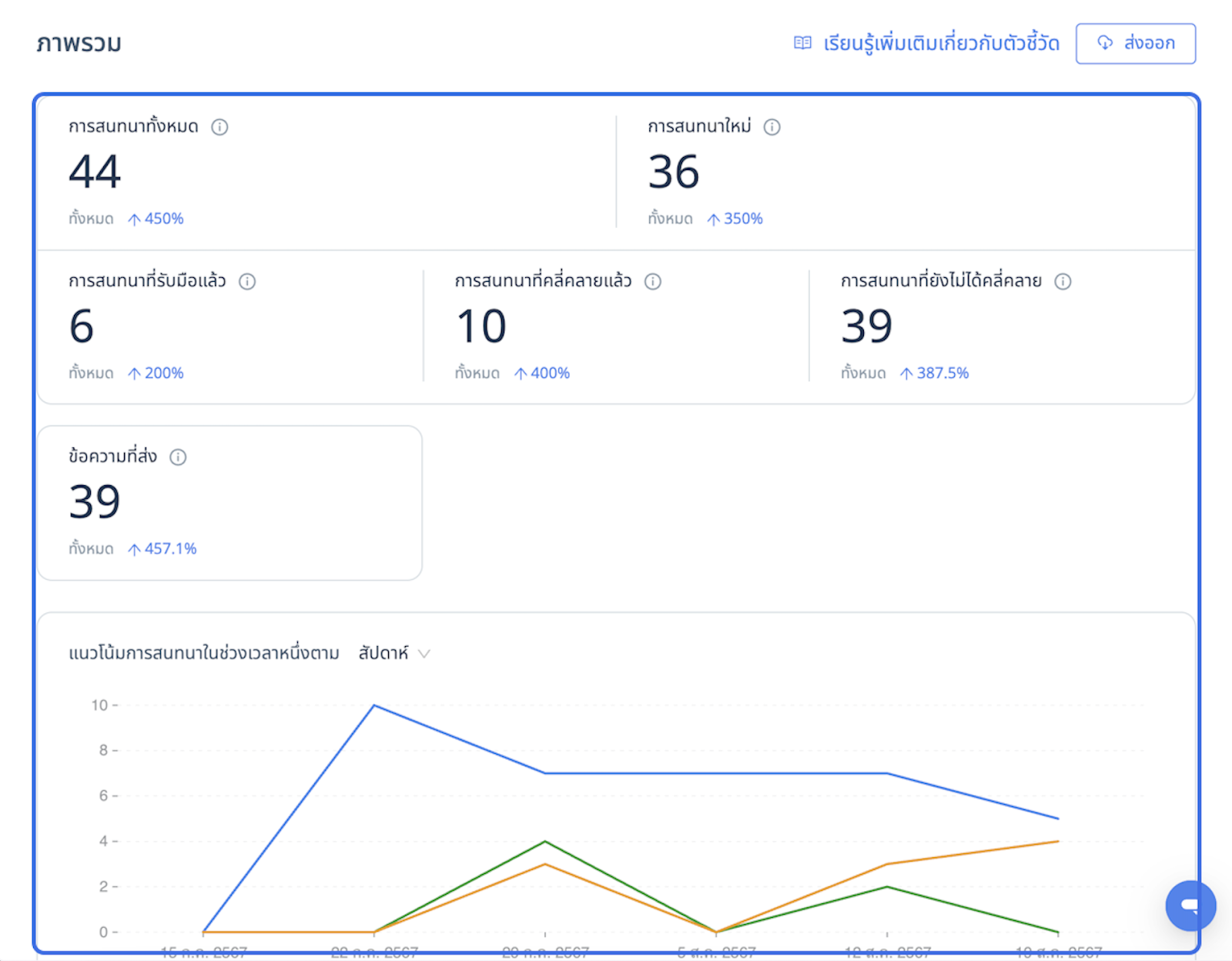Click the resolved conversations value 10
Viewport: 1232px width, 961px height.
[x=481, y=326]
